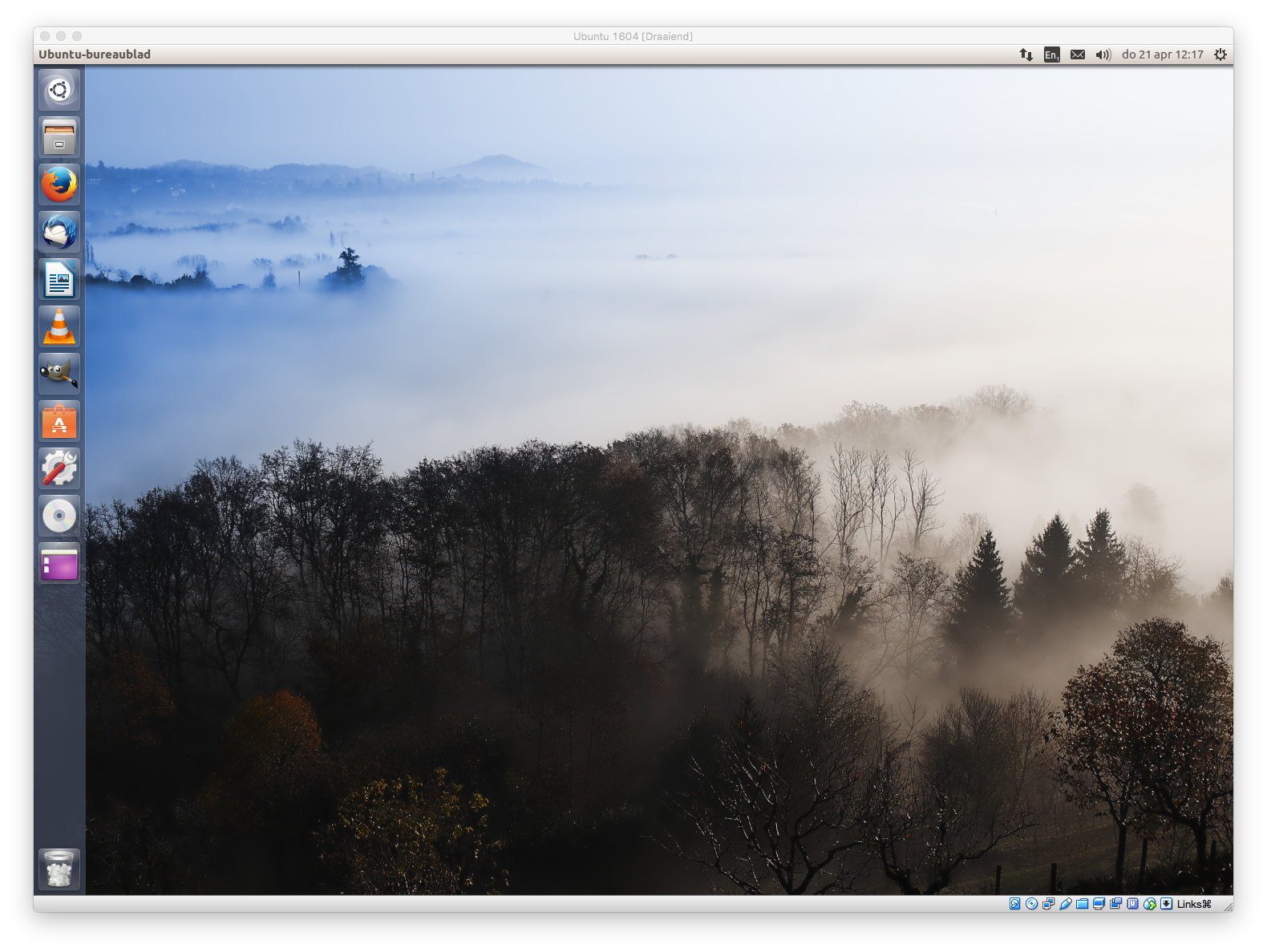
Task: Open the clock showing do 21 apr 12:17
Action: pyautogui.click(x=1162, y=55)
